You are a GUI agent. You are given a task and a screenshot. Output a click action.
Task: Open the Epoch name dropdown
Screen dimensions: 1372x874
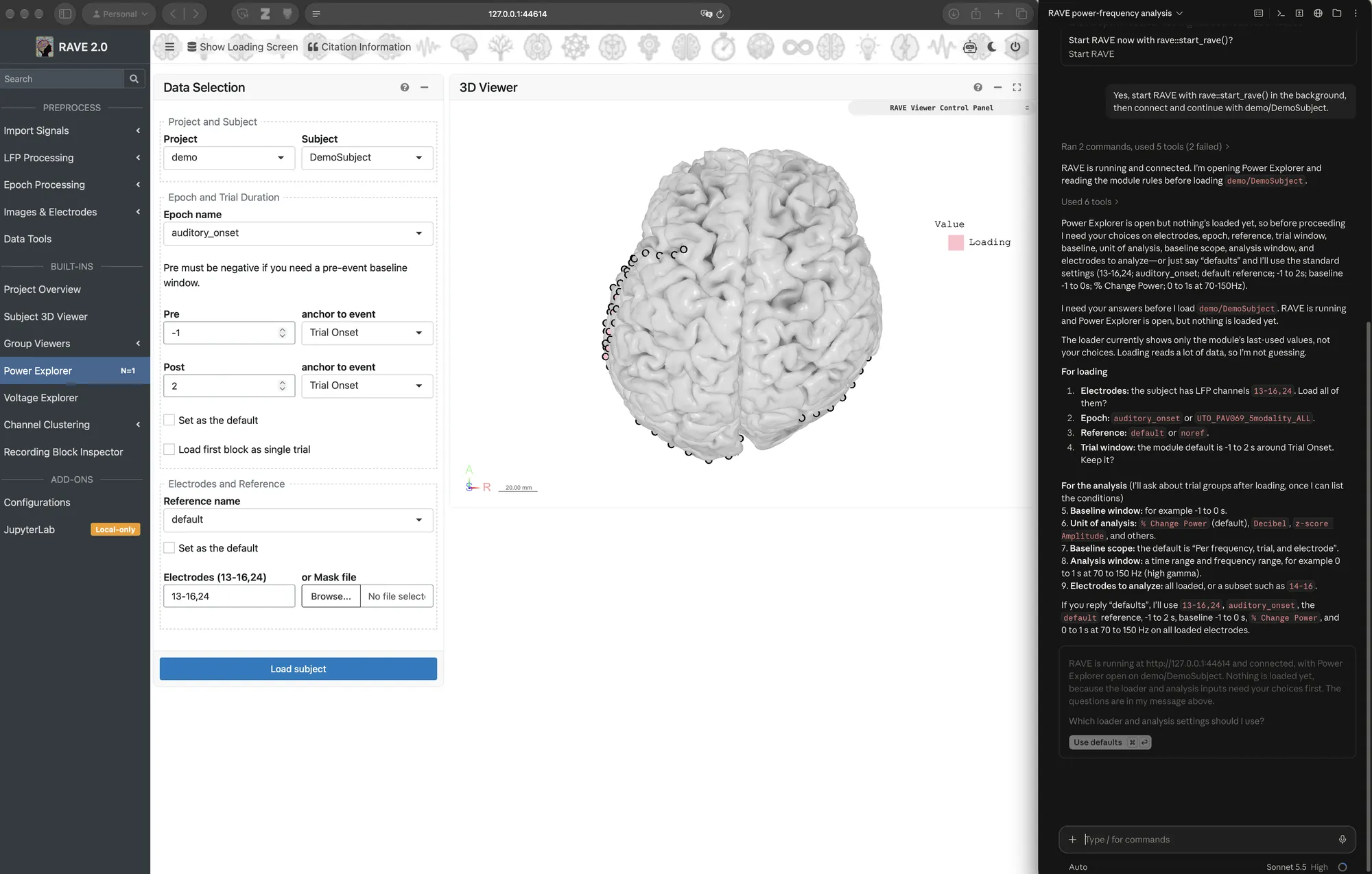(298, 233)
